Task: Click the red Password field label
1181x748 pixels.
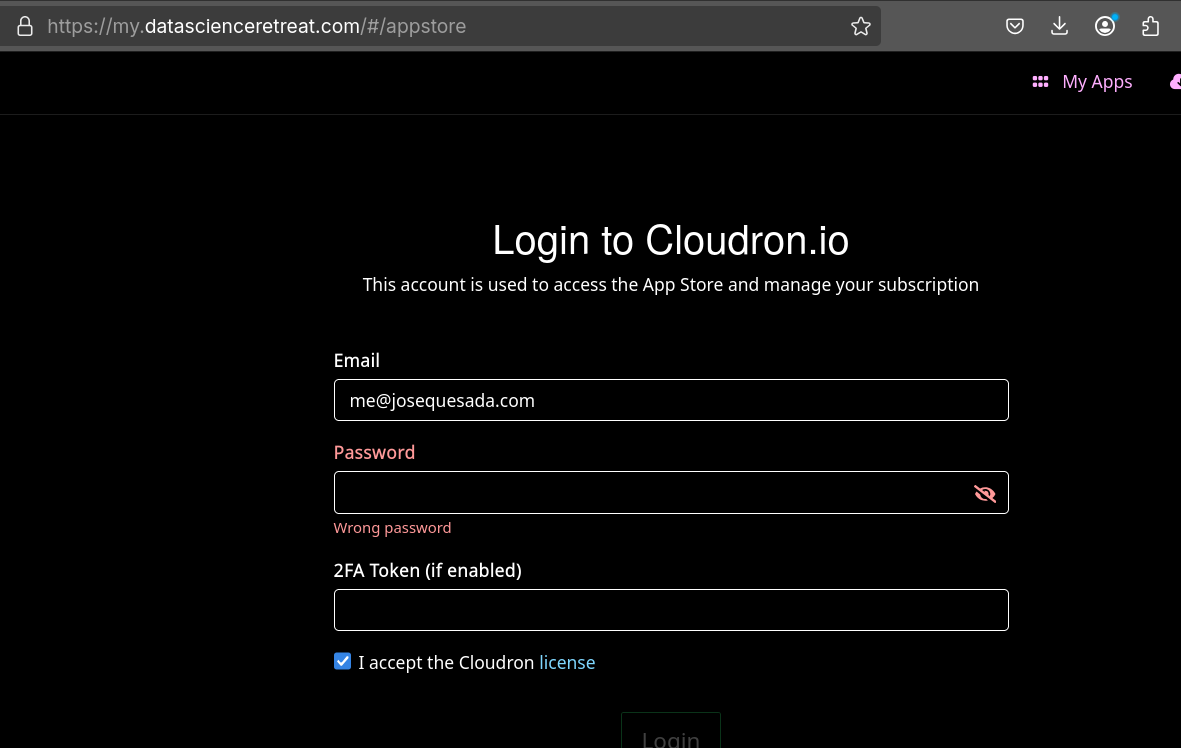Action: 374,452
